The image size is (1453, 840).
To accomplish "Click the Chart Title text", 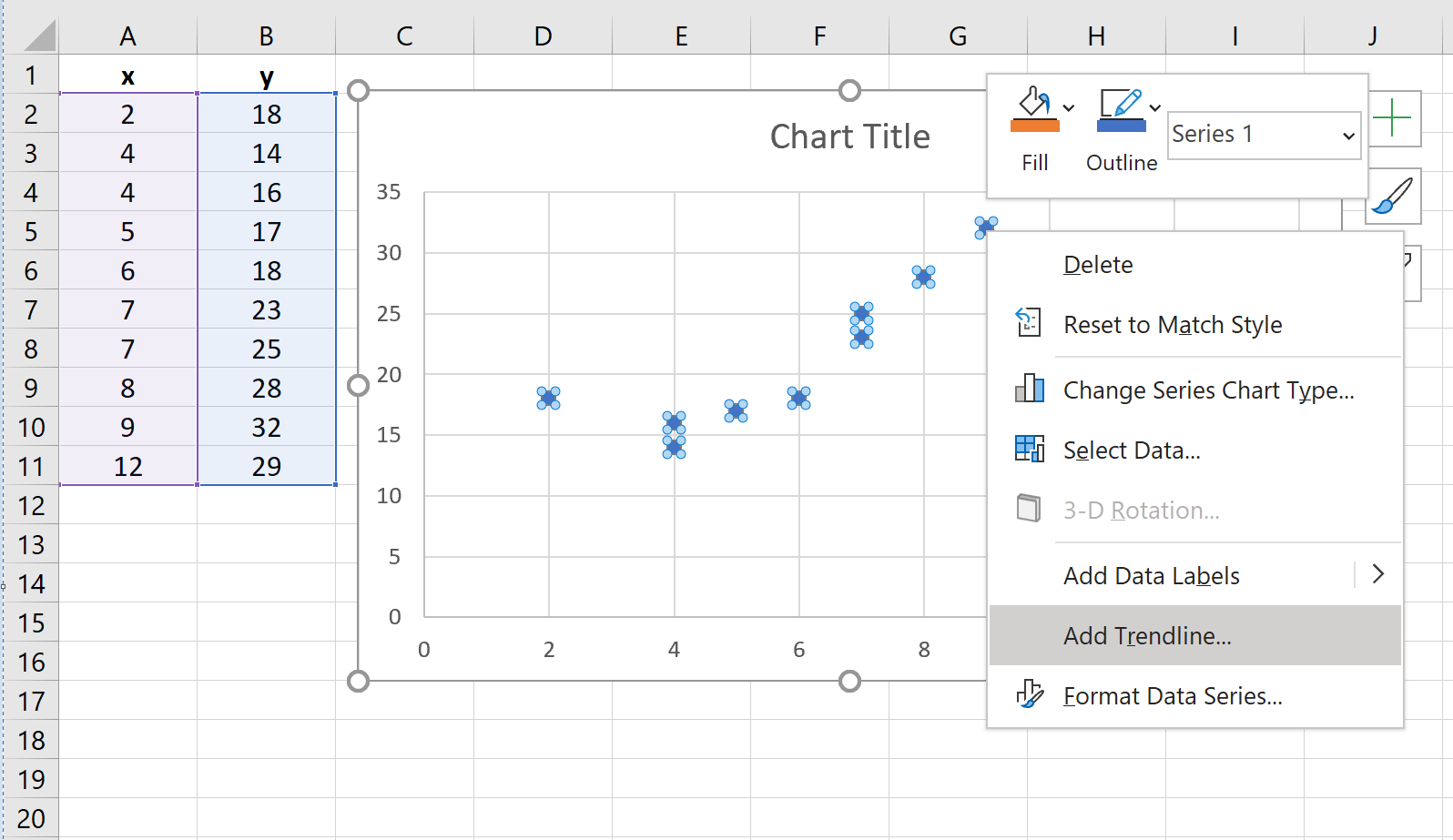I will click(849, 137).
